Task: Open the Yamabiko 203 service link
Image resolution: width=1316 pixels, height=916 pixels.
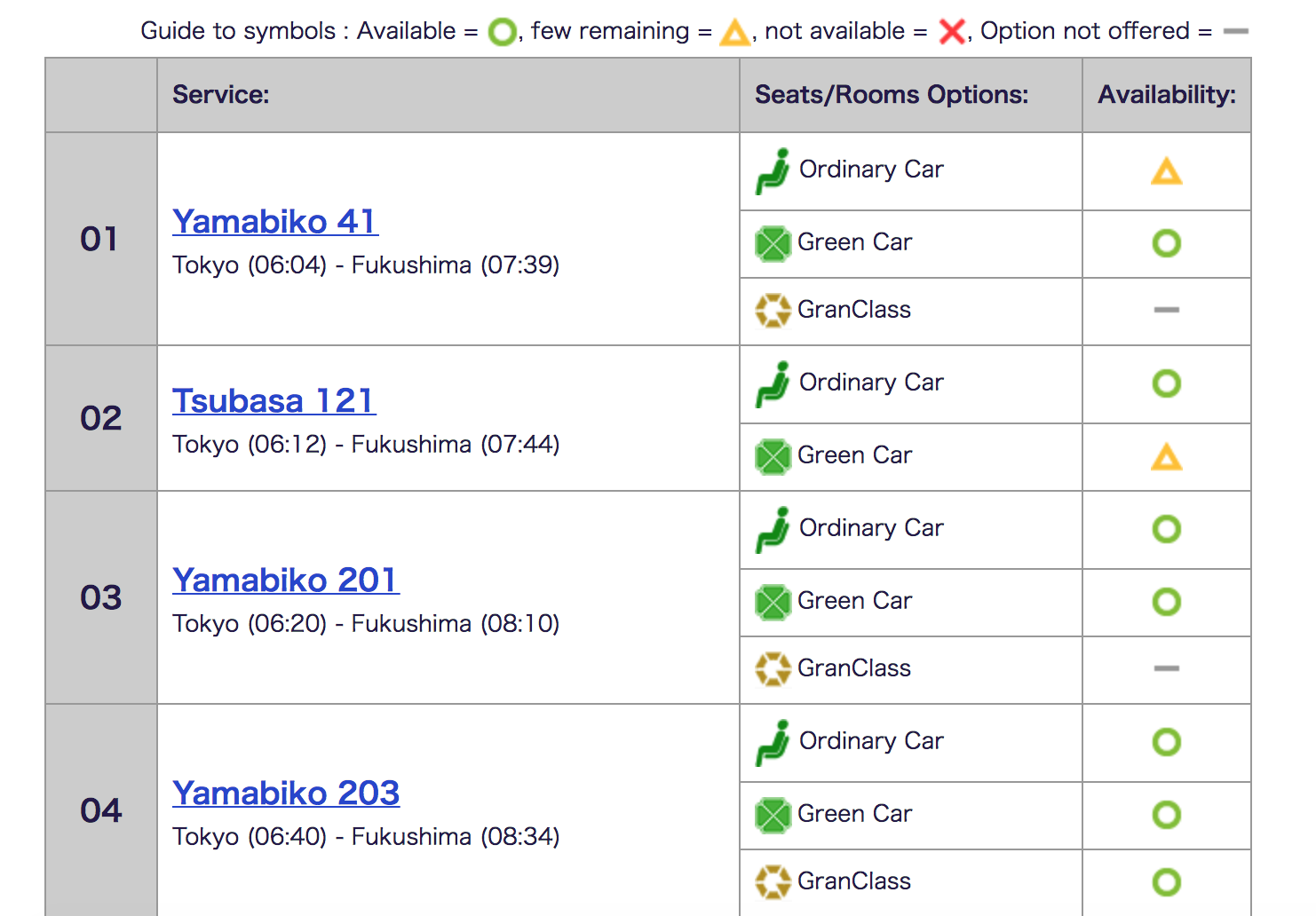Action: (285, 794)
